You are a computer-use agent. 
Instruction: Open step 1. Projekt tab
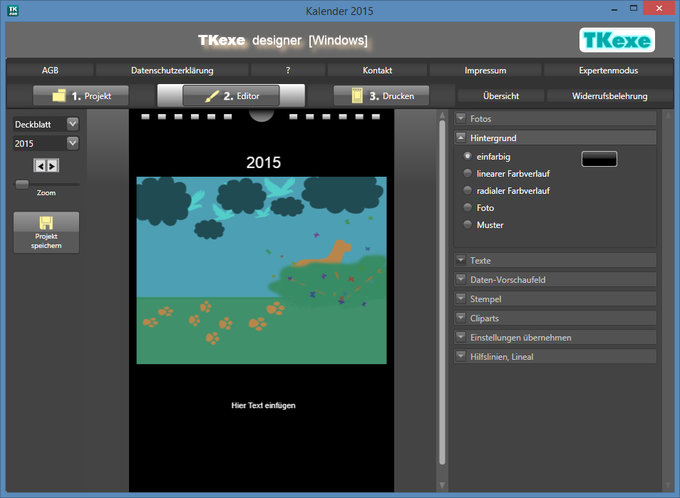[x=81, y=96]
